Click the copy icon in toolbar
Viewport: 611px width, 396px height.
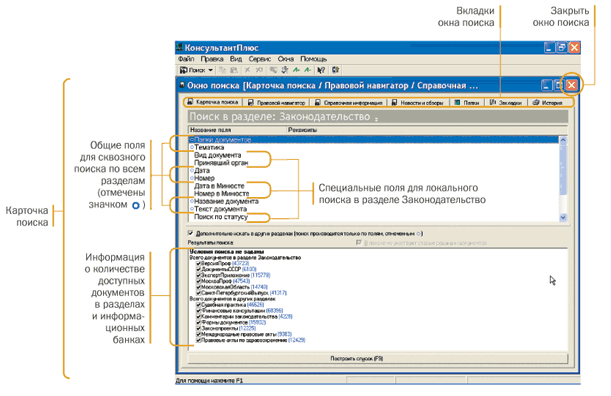tap(222, 70)
